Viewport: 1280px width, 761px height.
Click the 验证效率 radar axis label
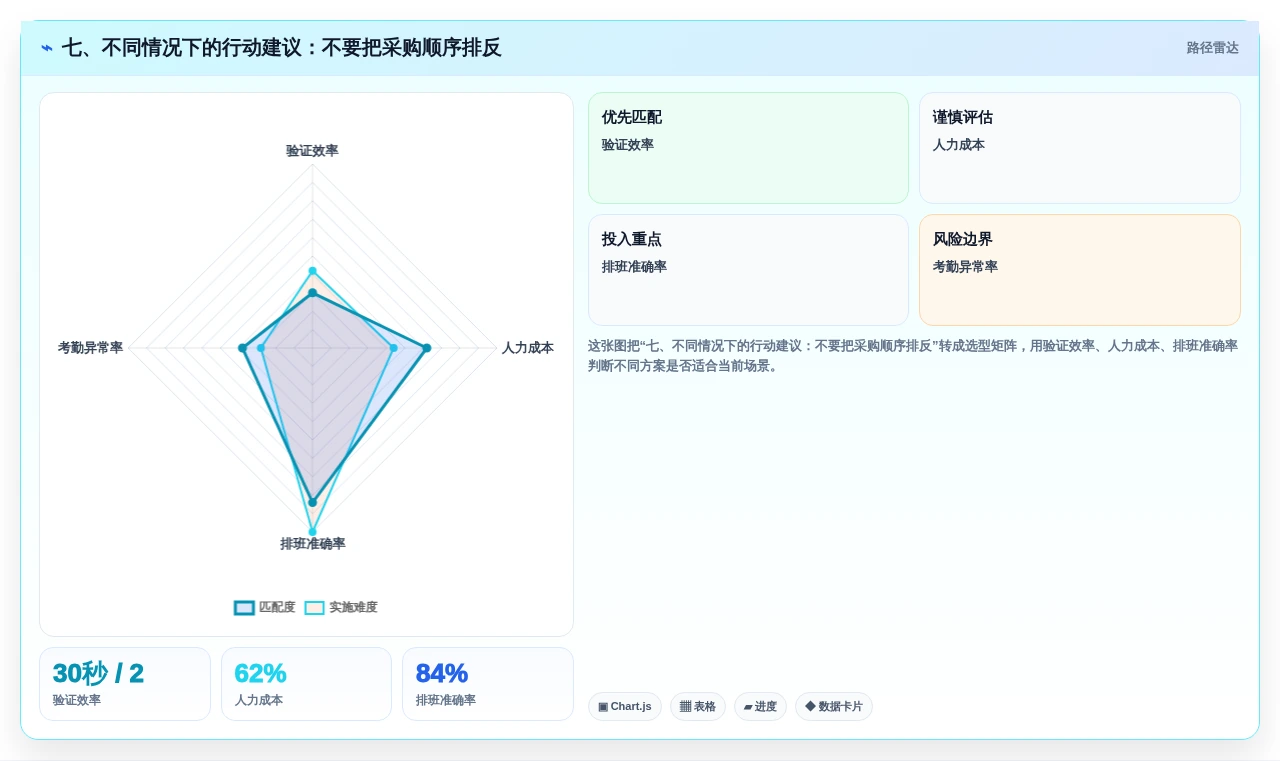coord(312,151)
